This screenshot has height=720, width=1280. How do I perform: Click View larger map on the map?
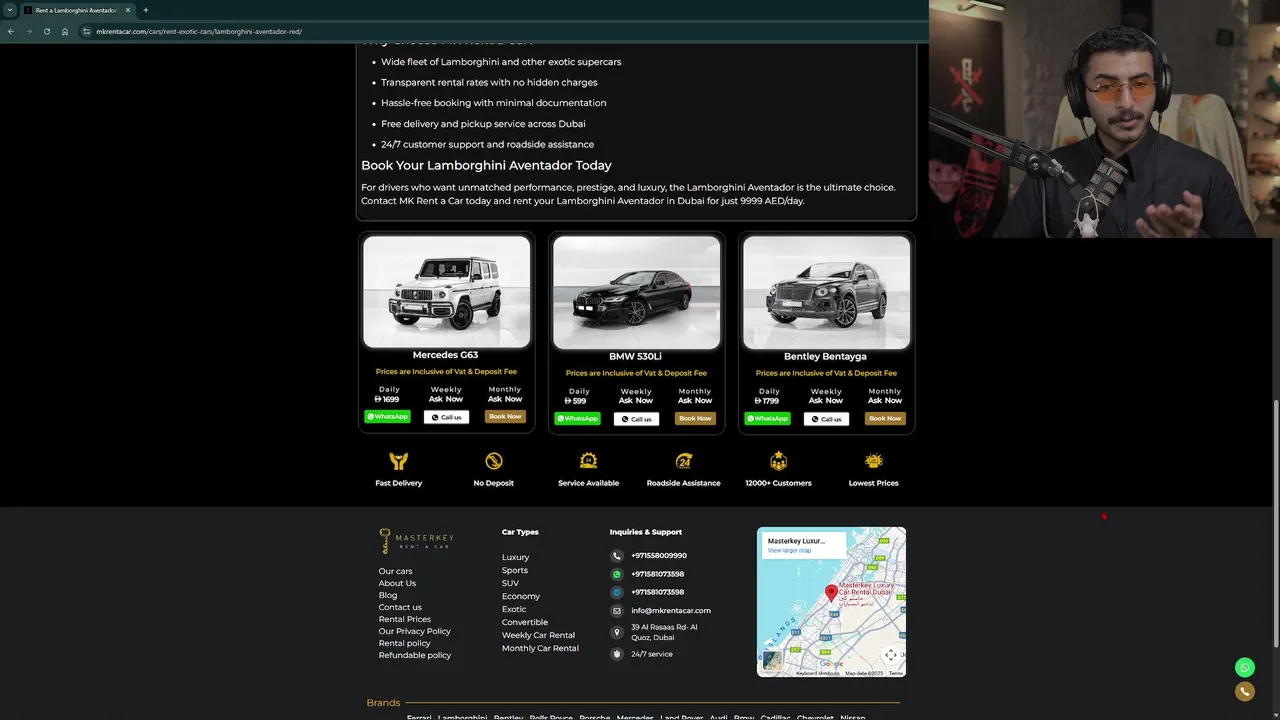coord(789,550)
